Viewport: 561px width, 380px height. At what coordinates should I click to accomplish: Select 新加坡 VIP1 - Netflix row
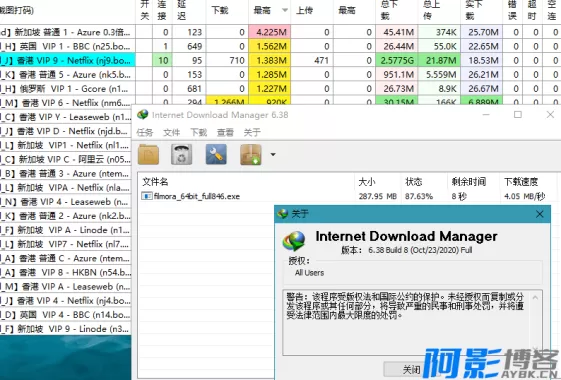(x=66, y=145)
